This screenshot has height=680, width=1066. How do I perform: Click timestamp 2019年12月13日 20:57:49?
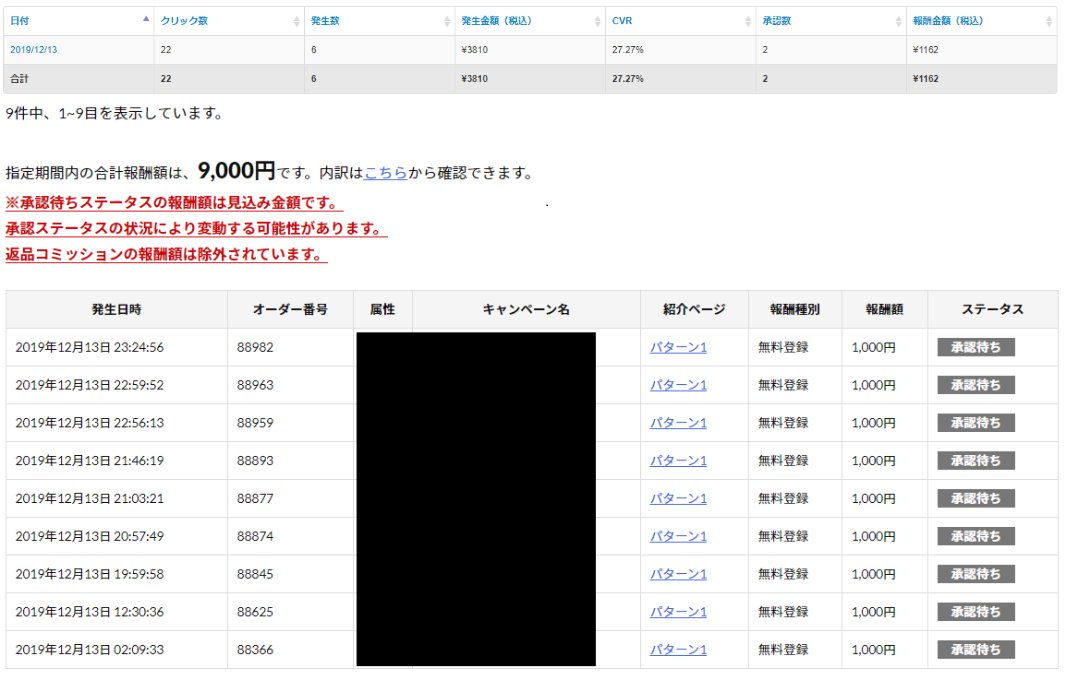pos(90,536)
